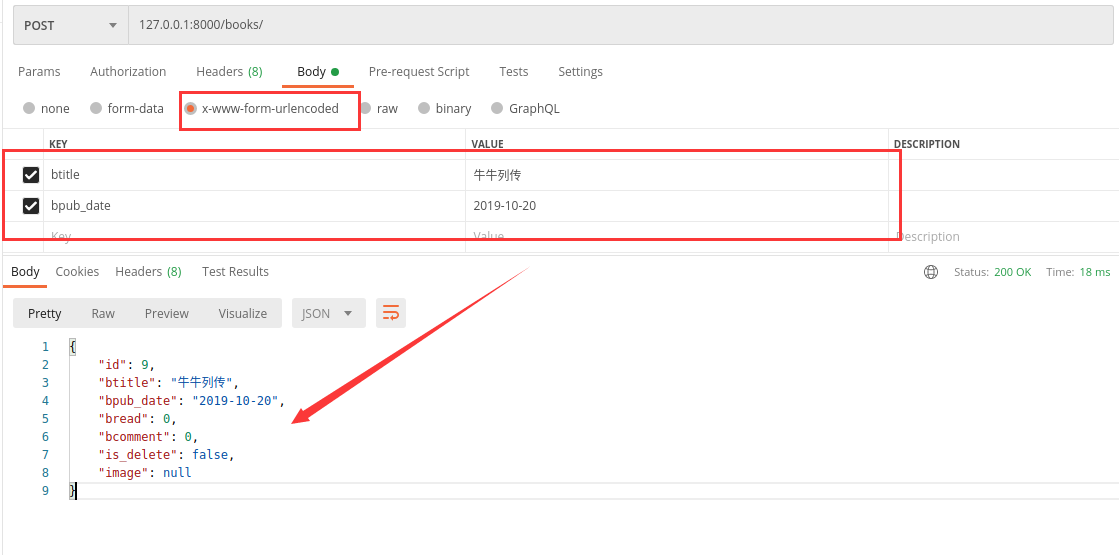Screen dimensions: 1119x555
Task: Click the "bcomment": 0 response line
Action: click(x=148, y=437)
